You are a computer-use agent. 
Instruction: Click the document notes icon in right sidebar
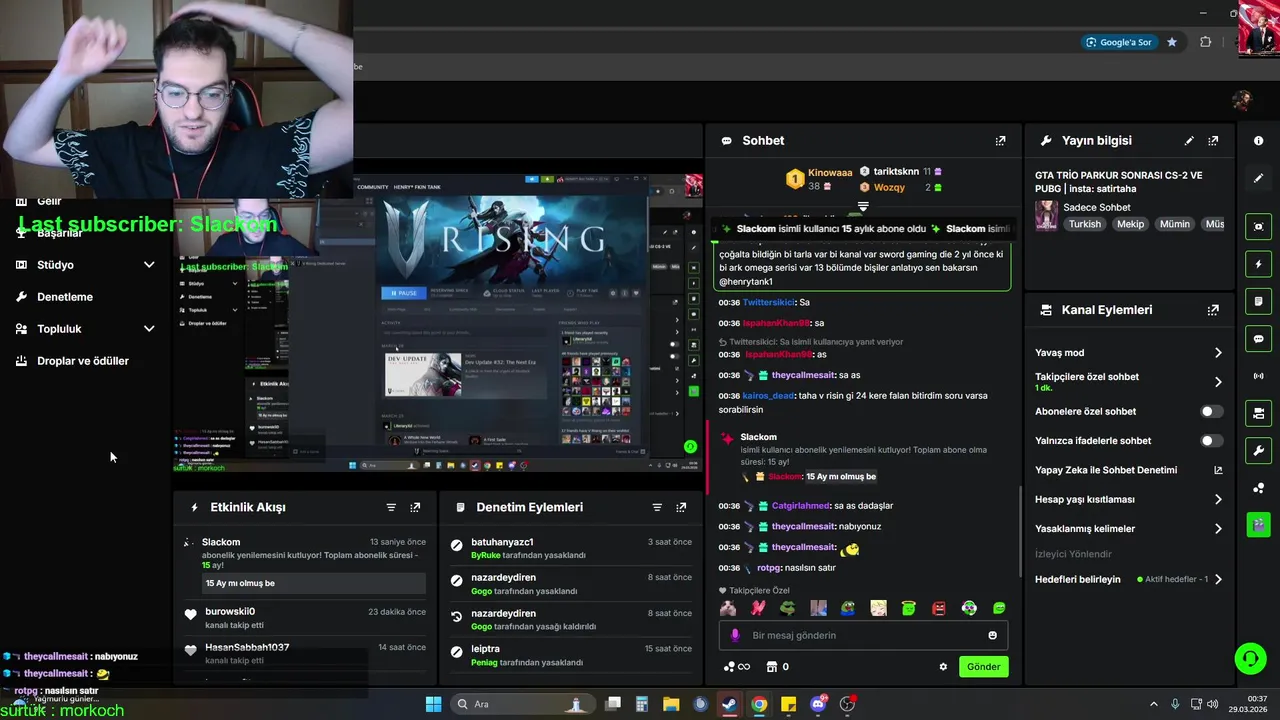[1258, 301]
